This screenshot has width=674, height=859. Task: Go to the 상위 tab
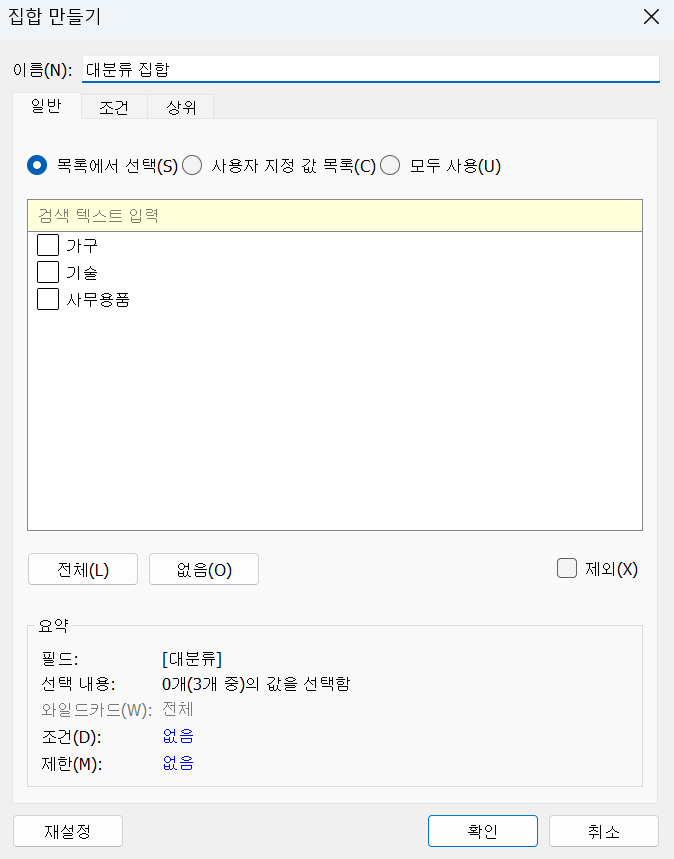coord(180,108)
